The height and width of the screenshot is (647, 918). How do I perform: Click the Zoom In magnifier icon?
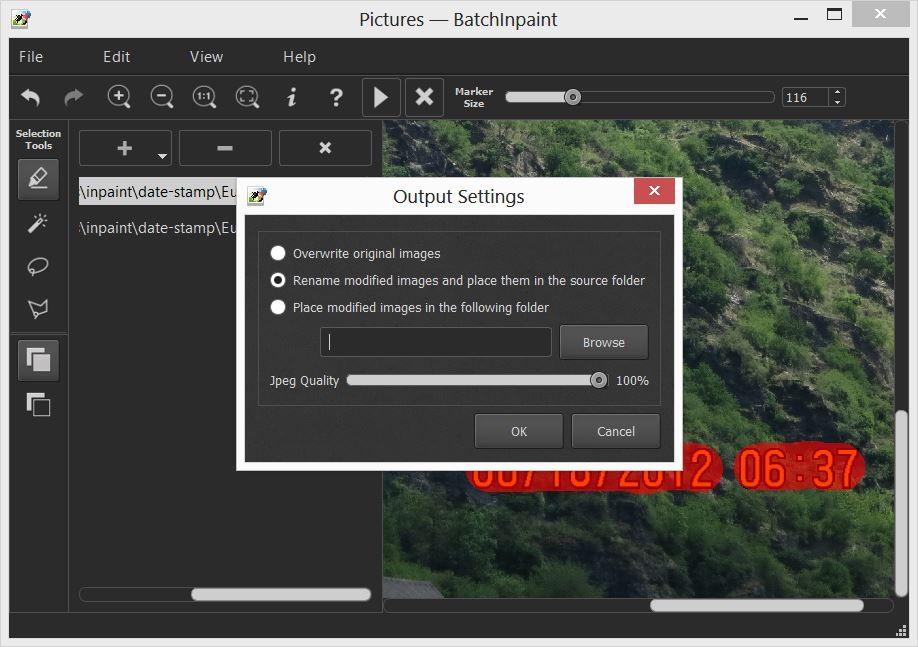tap(118, 97)
